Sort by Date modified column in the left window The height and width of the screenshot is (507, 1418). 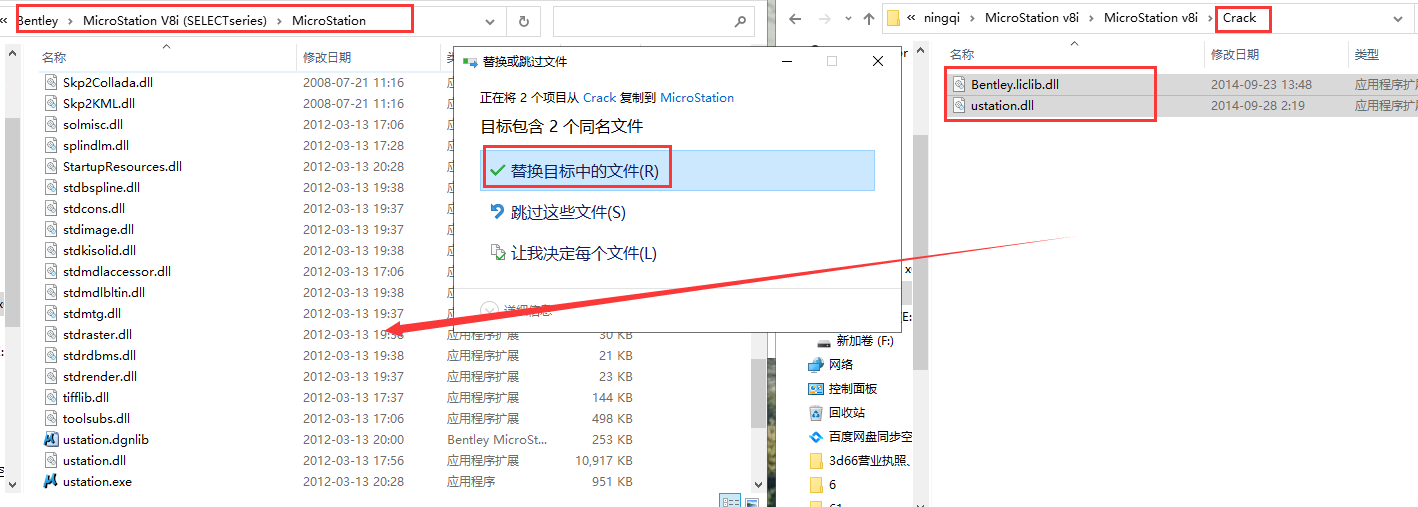pos(327,58)
